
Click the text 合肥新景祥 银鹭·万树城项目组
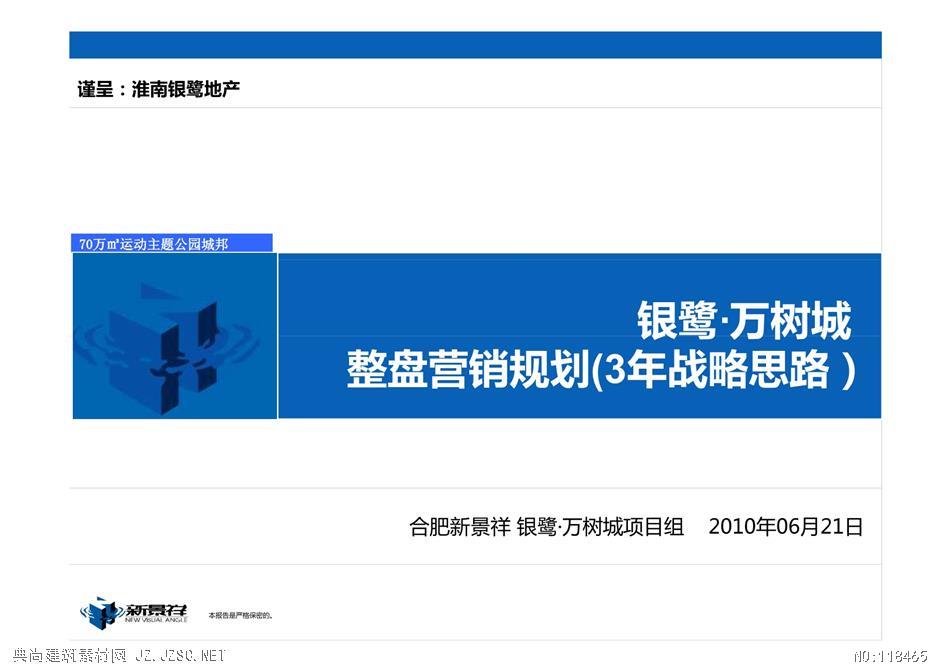click(x=546, y=527)
